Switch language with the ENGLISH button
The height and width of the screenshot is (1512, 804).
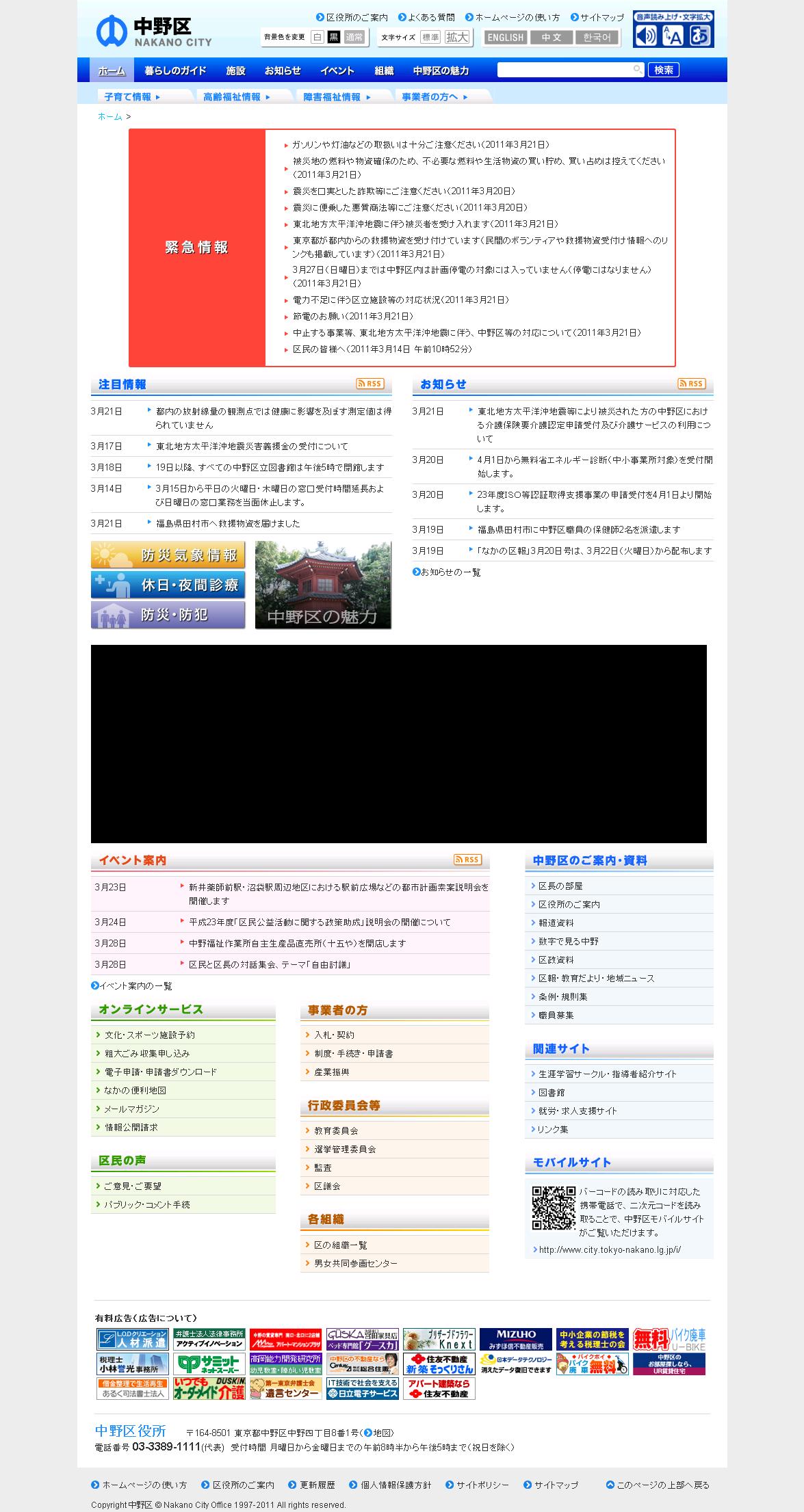tap(506, 38)
